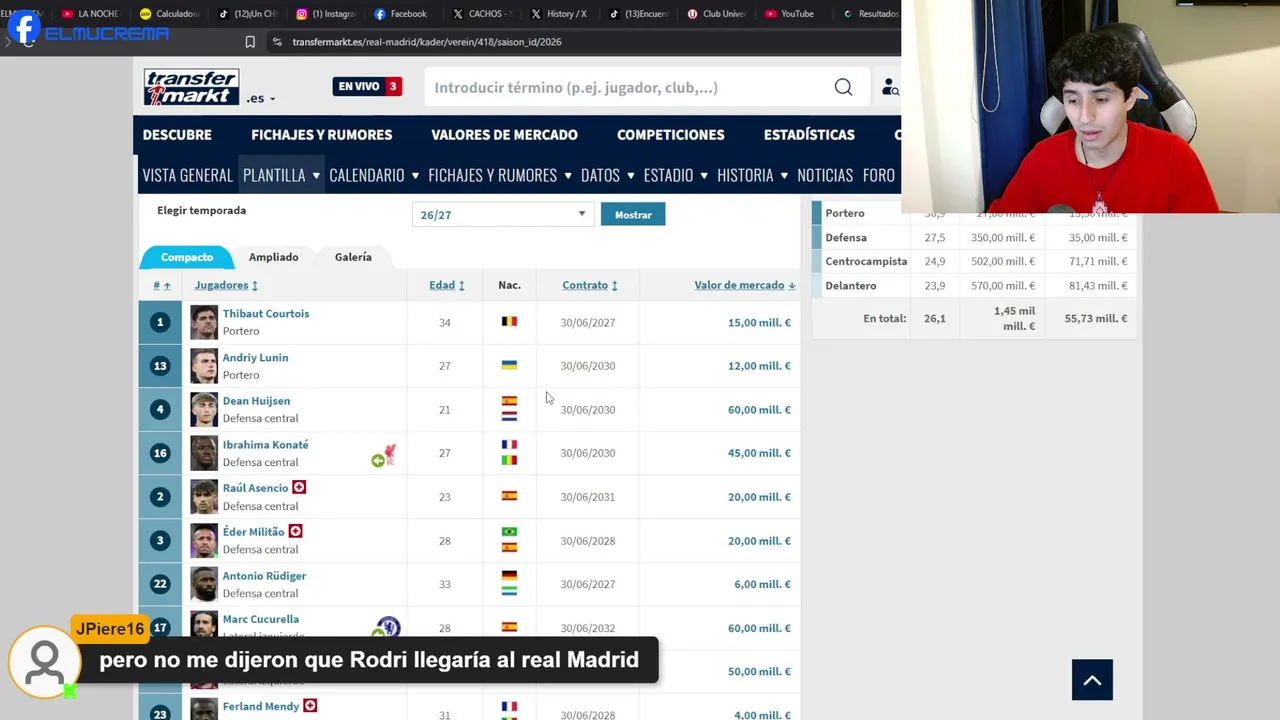
Task: Open site information icon in address bar
Action: pyautogui.click(x=277, y=42)
